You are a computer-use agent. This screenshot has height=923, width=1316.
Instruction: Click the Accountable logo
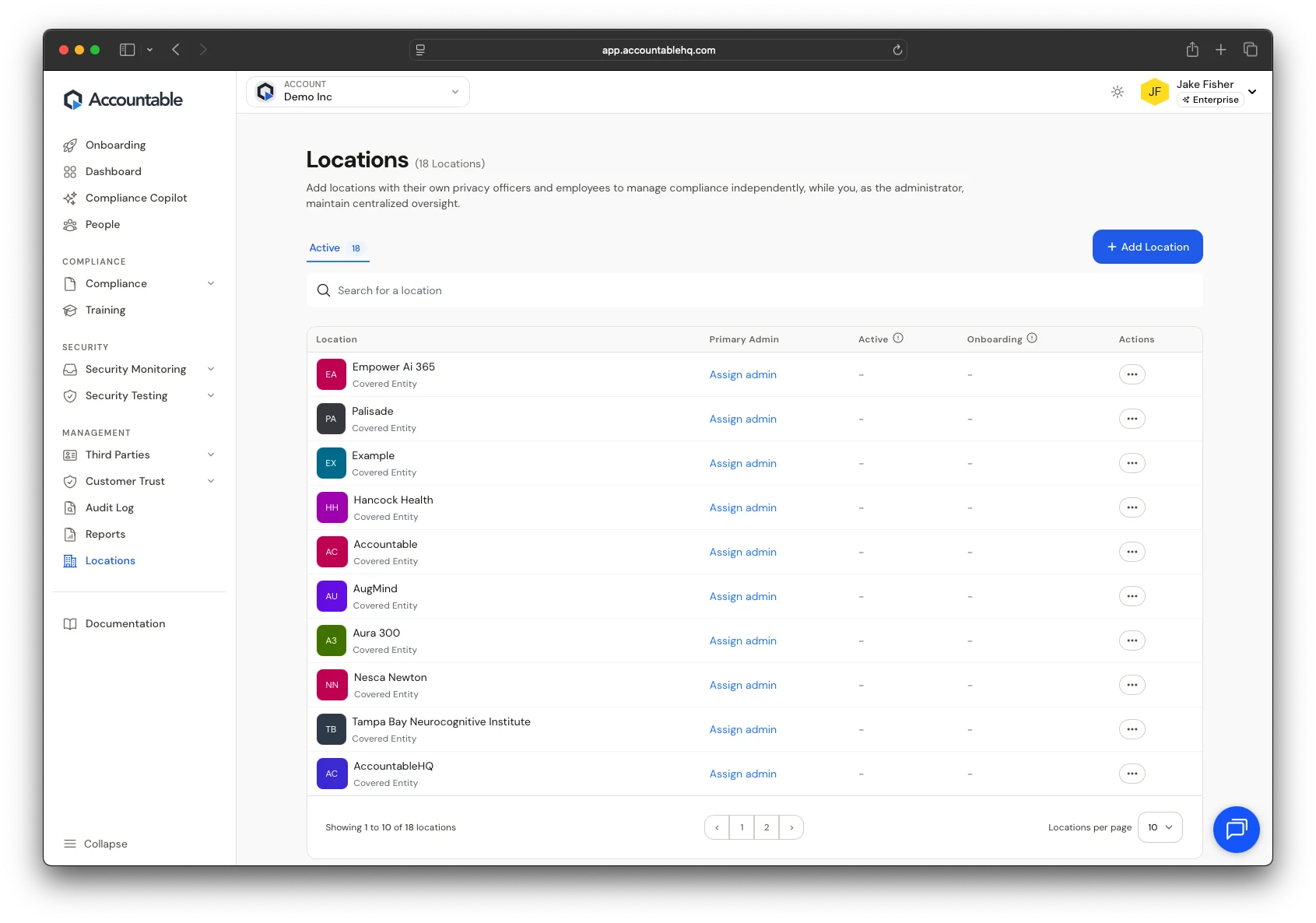click(123, 100)
